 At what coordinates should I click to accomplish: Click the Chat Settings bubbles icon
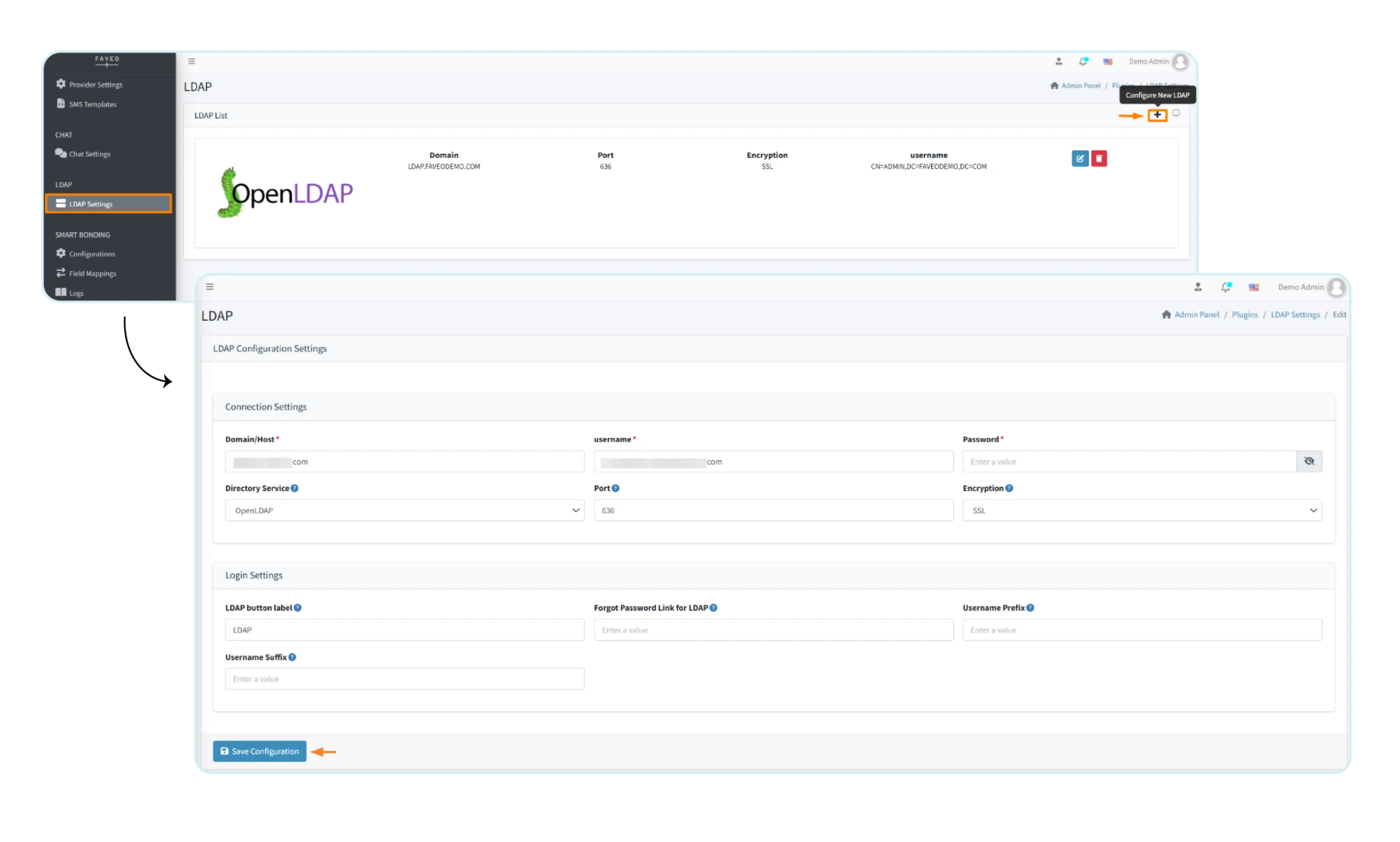[x=61, y=153]
